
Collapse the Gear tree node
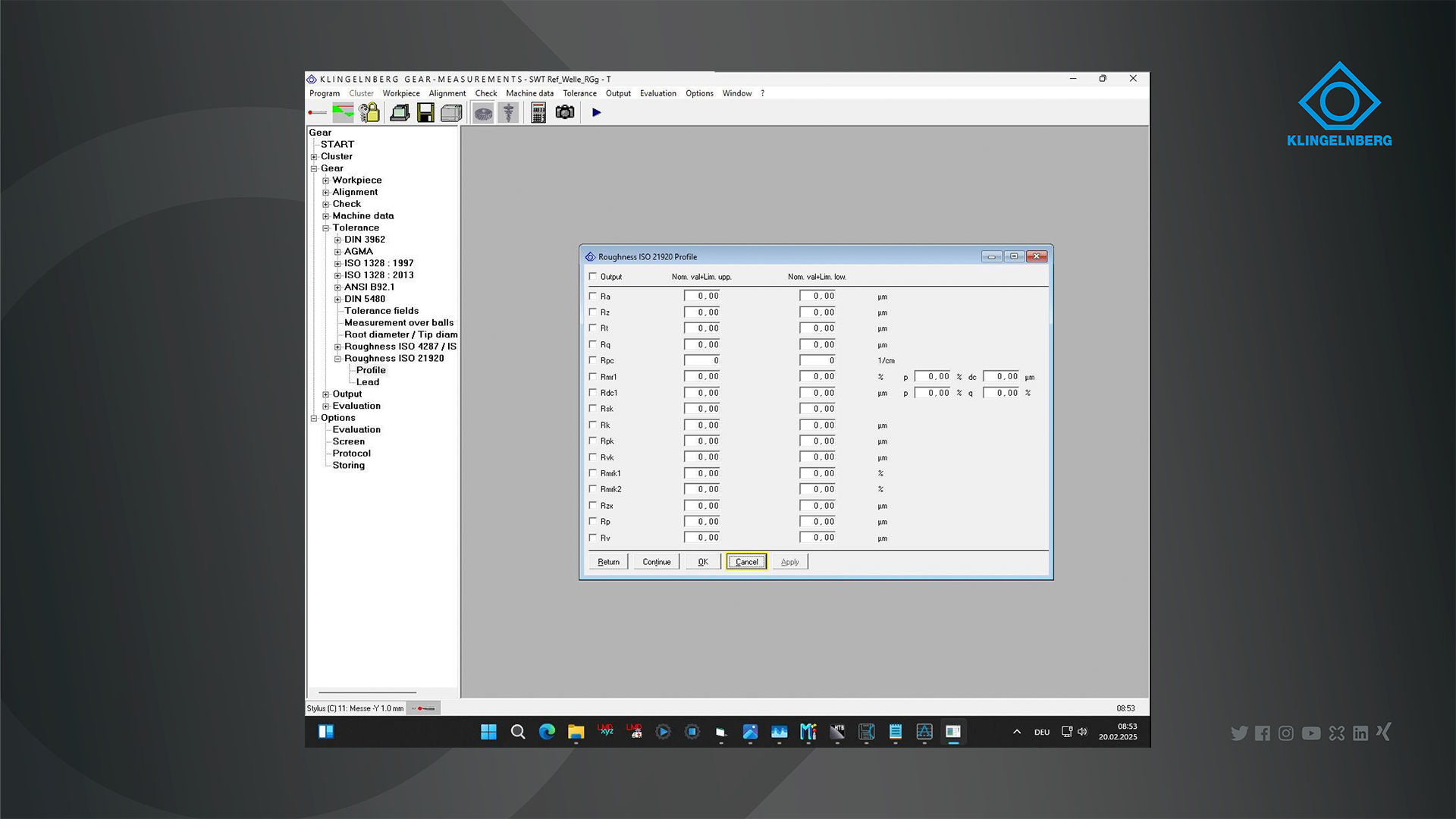pyautogui.click(x=314, y=169)
